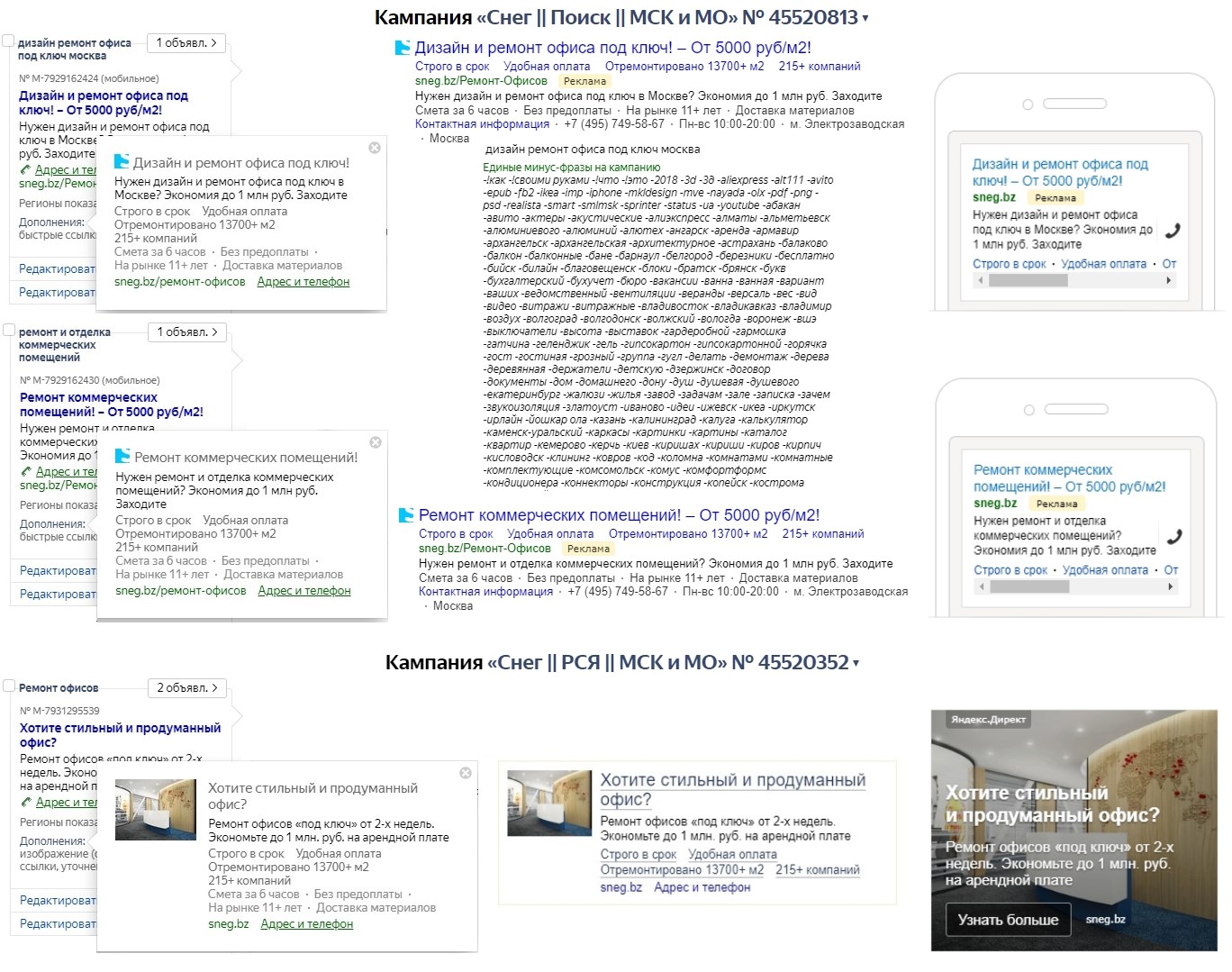Open the left-panel ad title 'Хотите стильный и продуманный офис?'

pos(120,735)
